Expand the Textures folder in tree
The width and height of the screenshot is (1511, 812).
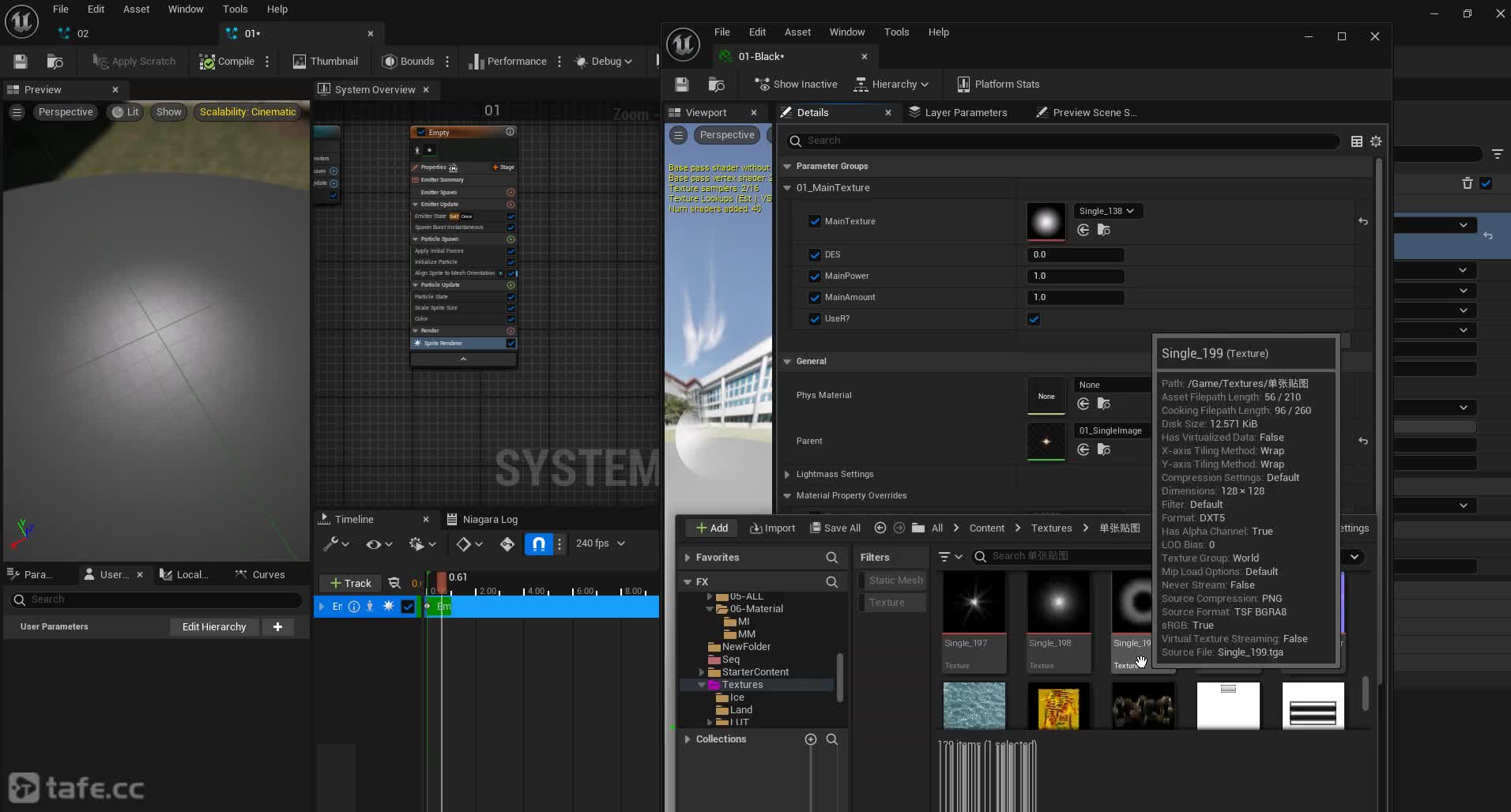pos(702,685)
